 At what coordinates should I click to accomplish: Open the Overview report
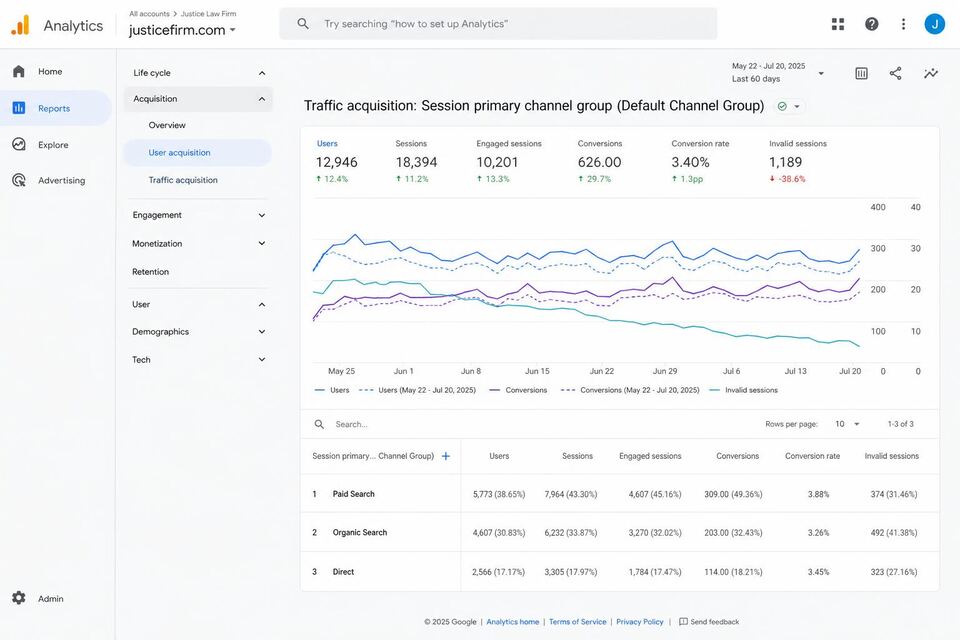click(167, 125)
